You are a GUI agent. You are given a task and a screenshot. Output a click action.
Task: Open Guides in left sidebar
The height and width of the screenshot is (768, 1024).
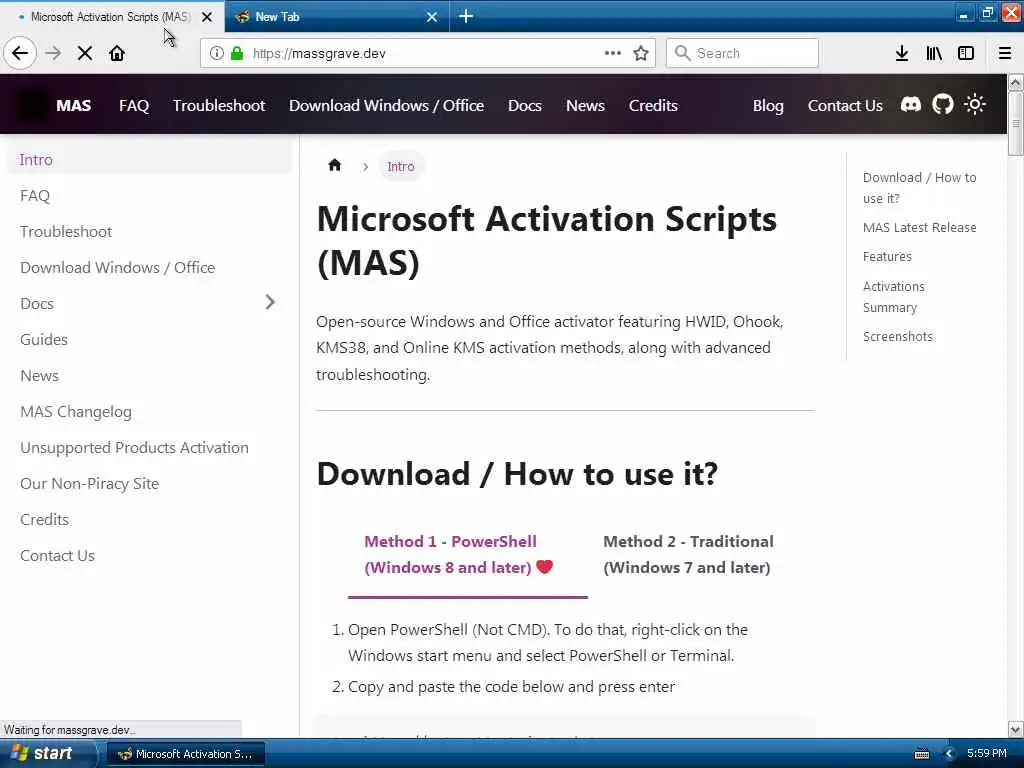pyautogui.click(x=150, y=339)
